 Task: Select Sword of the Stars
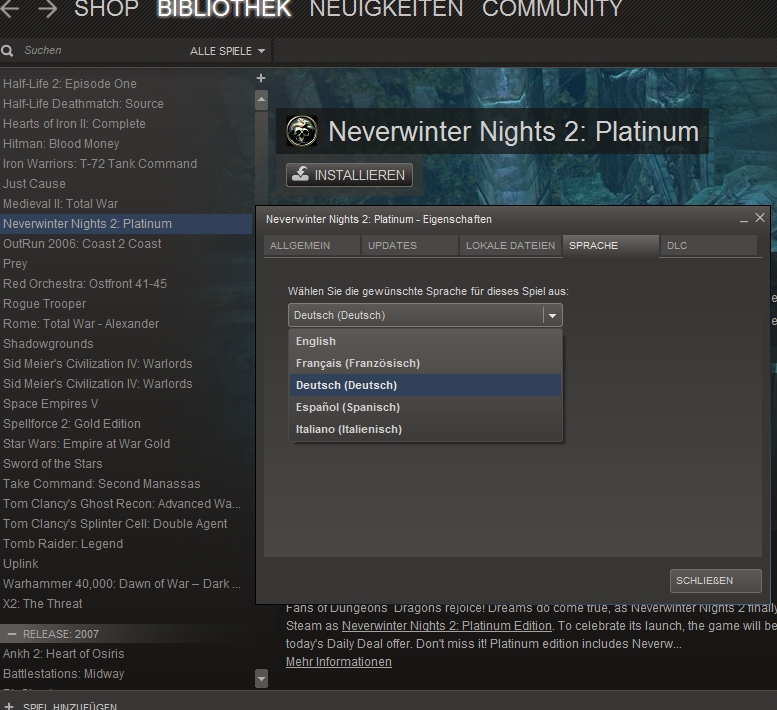coord(126,464)
